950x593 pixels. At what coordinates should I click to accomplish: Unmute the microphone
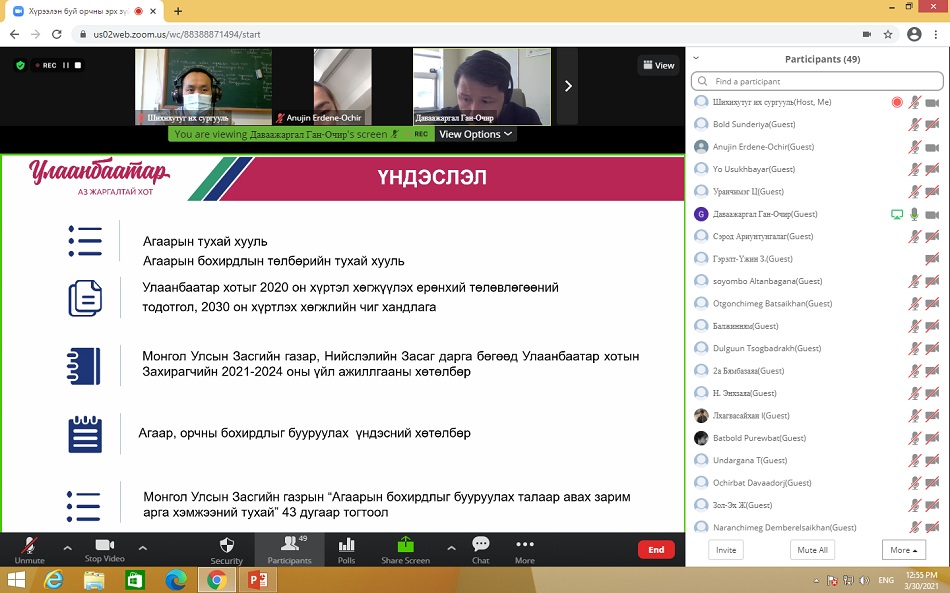[29, 545]
